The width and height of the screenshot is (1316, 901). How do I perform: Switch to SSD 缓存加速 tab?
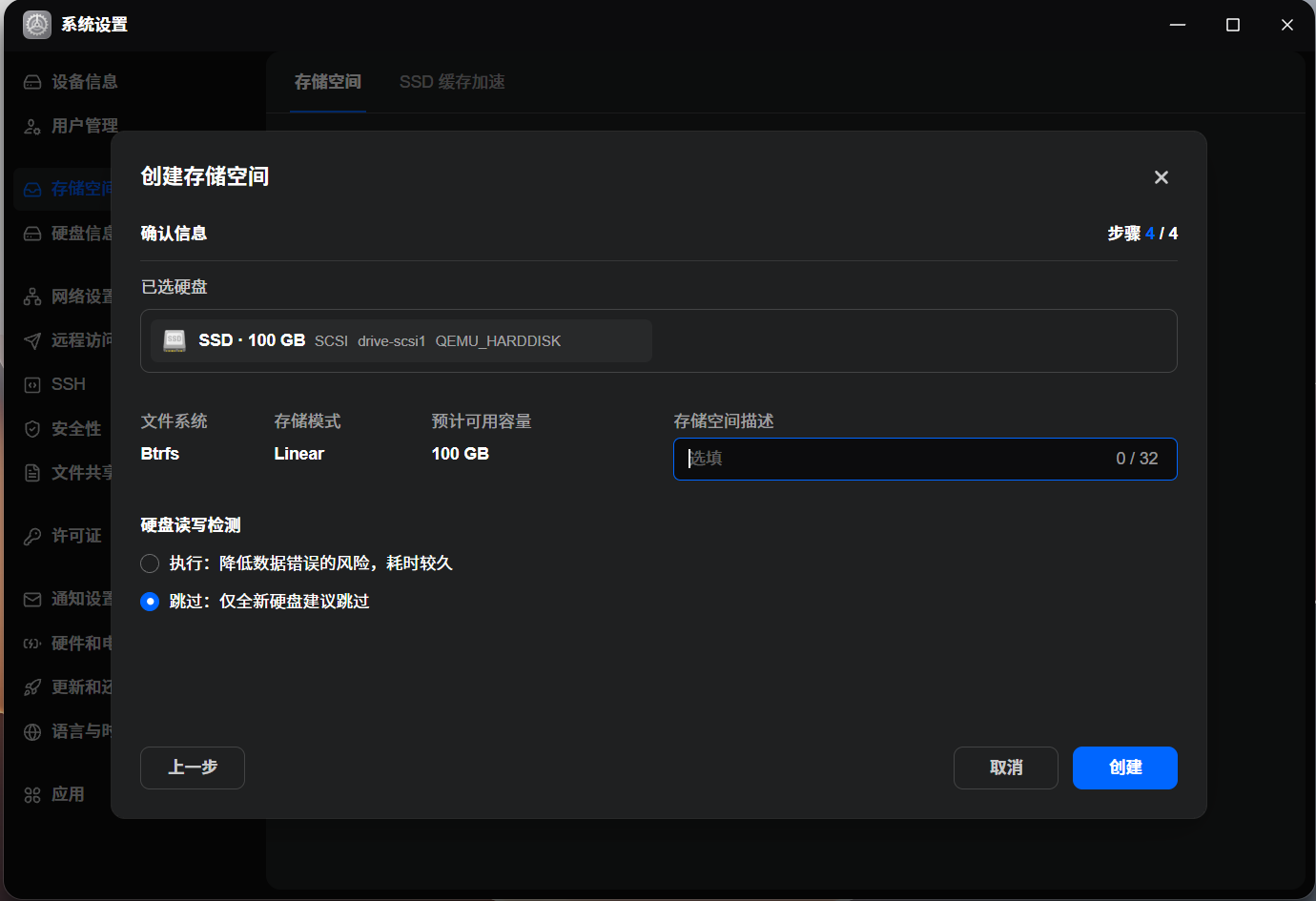tap(452, 82)
